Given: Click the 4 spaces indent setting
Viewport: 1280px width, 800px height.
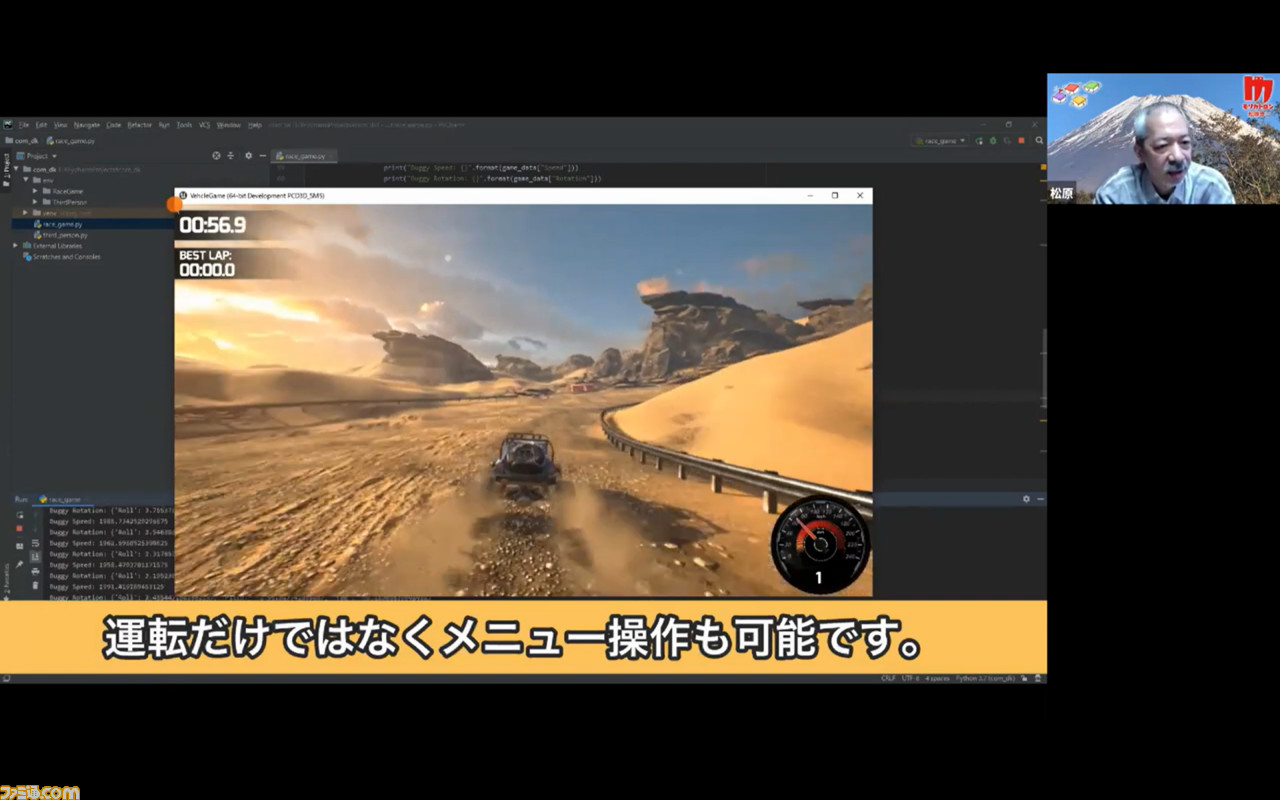Looking at the screenshot, I should pyautogui.click(x=937, y=678).
